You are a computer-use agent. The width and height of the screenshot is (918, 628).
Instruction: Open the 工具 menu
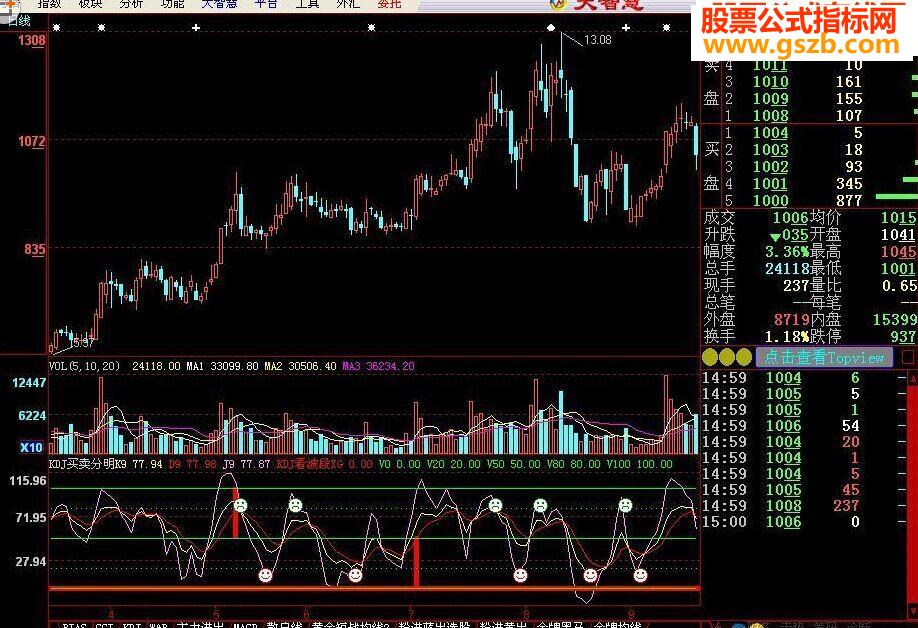[307, 4]
